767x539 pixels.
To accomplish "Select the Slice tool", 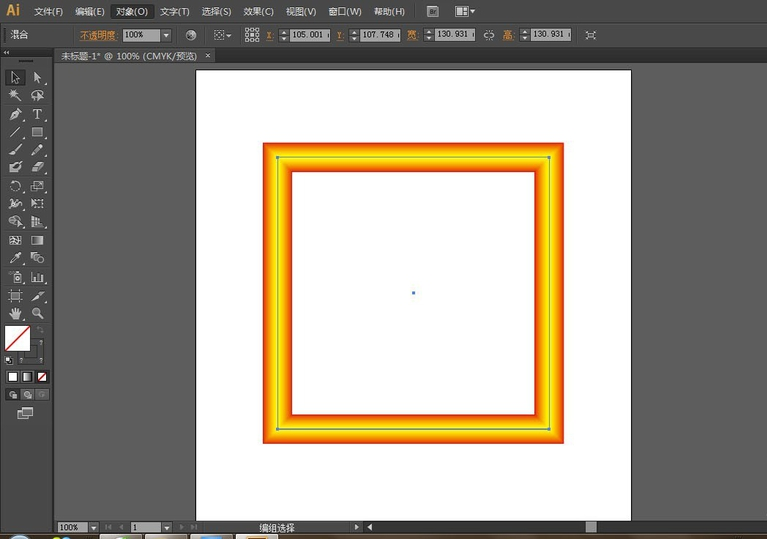I will pyautogui.click(x=37, y=295).
